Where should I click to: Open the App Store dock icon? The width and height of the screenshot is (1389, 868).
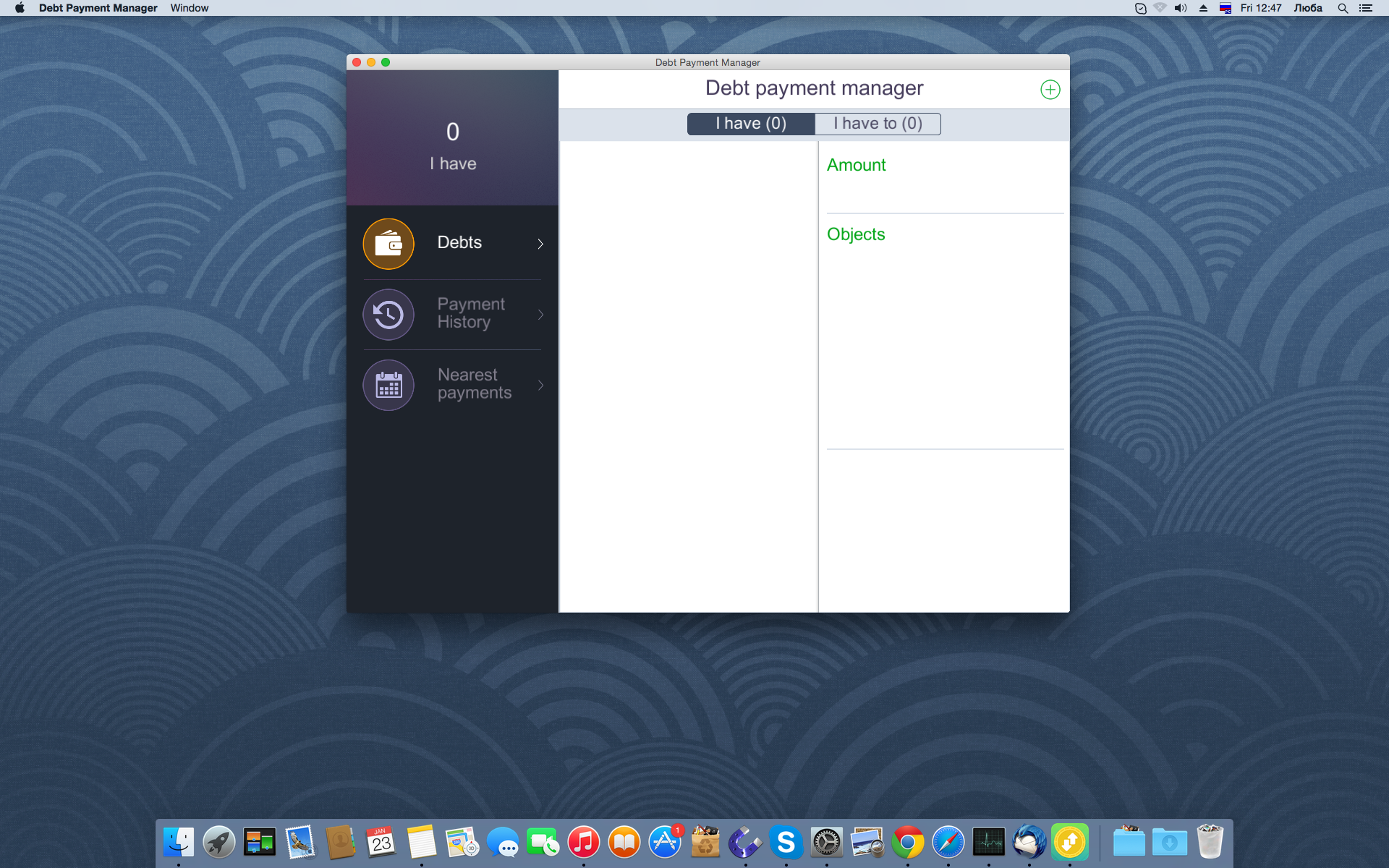pos(664,842)
